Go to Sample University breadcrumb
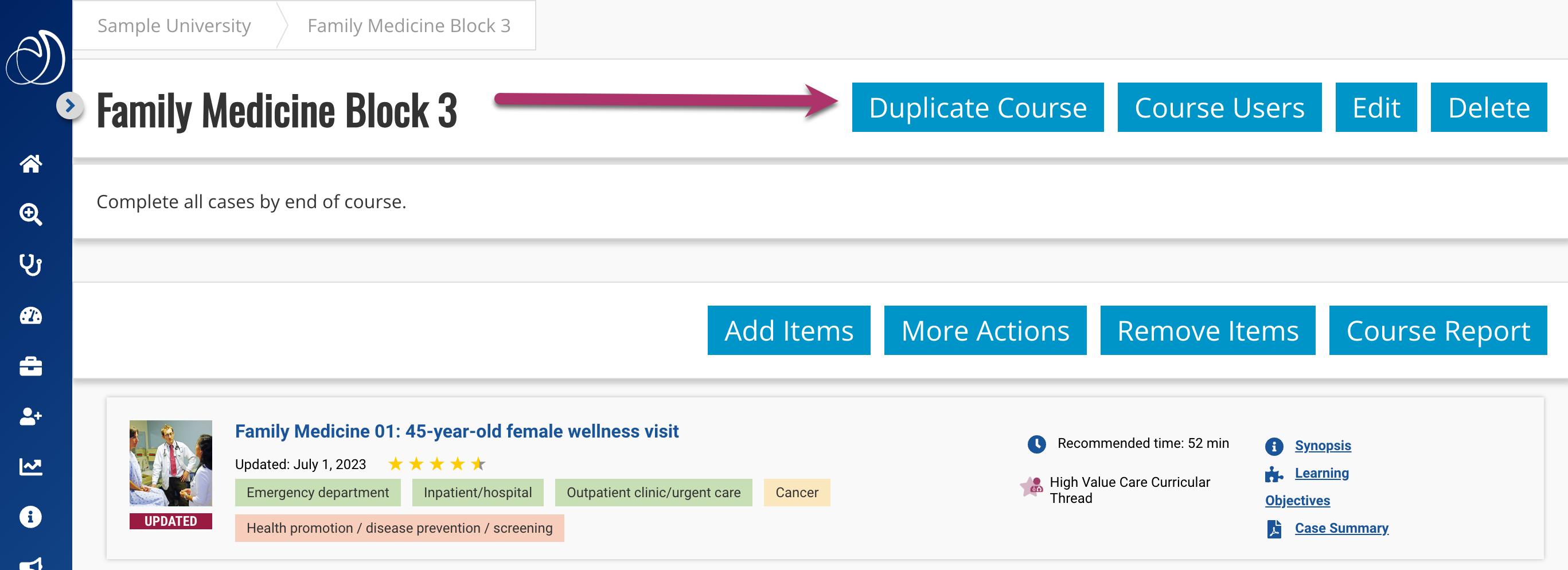Screen dimensions: 1568x570 (x=174, y=26)
